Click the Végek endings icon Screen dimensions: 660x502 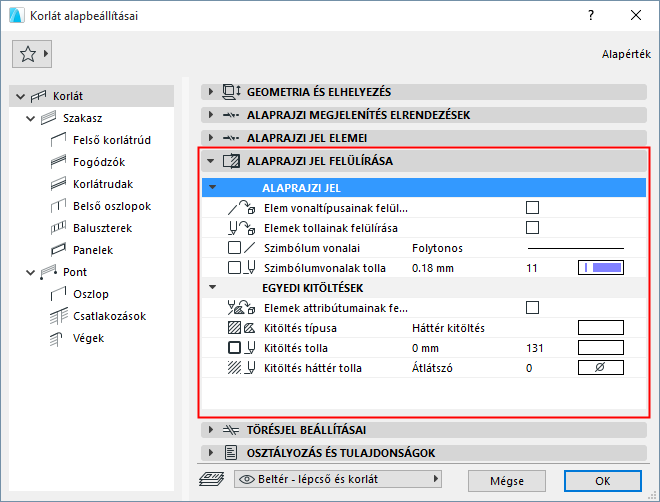56,338
